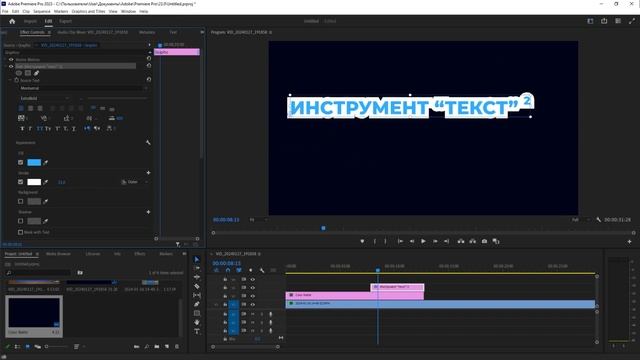Open the playback resolution Full dropdown
The height and width of the screenshot is (360, 640).
[581, 220]
